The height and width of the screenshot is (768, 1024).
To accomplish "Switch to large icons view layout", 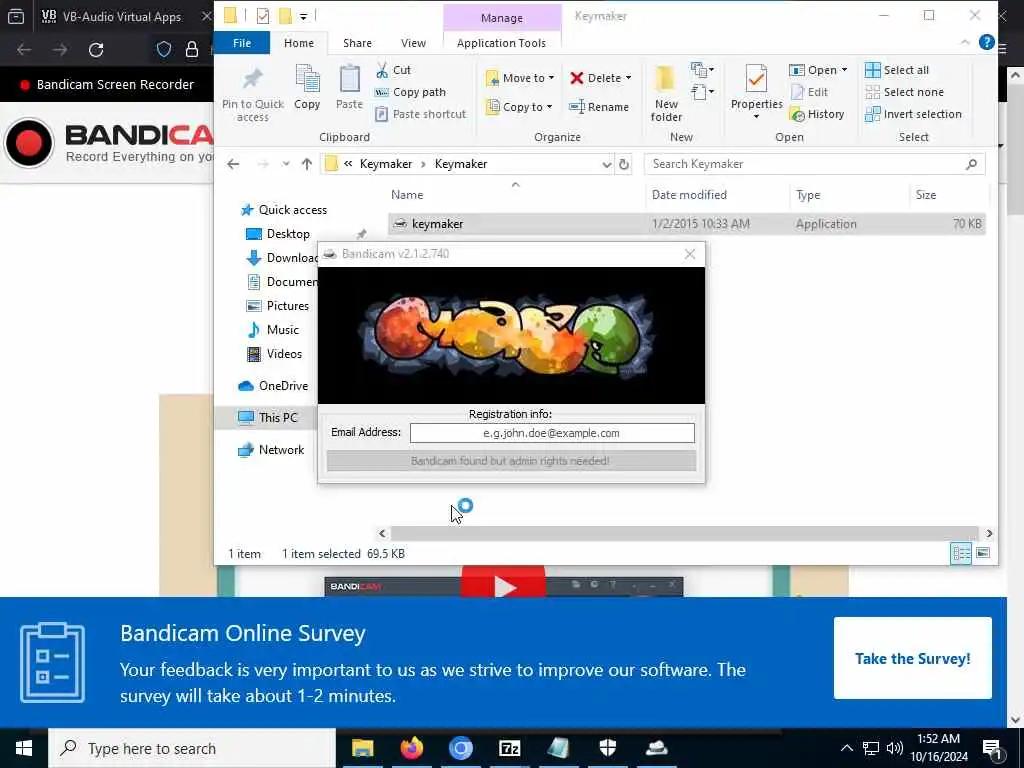I will tap(983, 554).
